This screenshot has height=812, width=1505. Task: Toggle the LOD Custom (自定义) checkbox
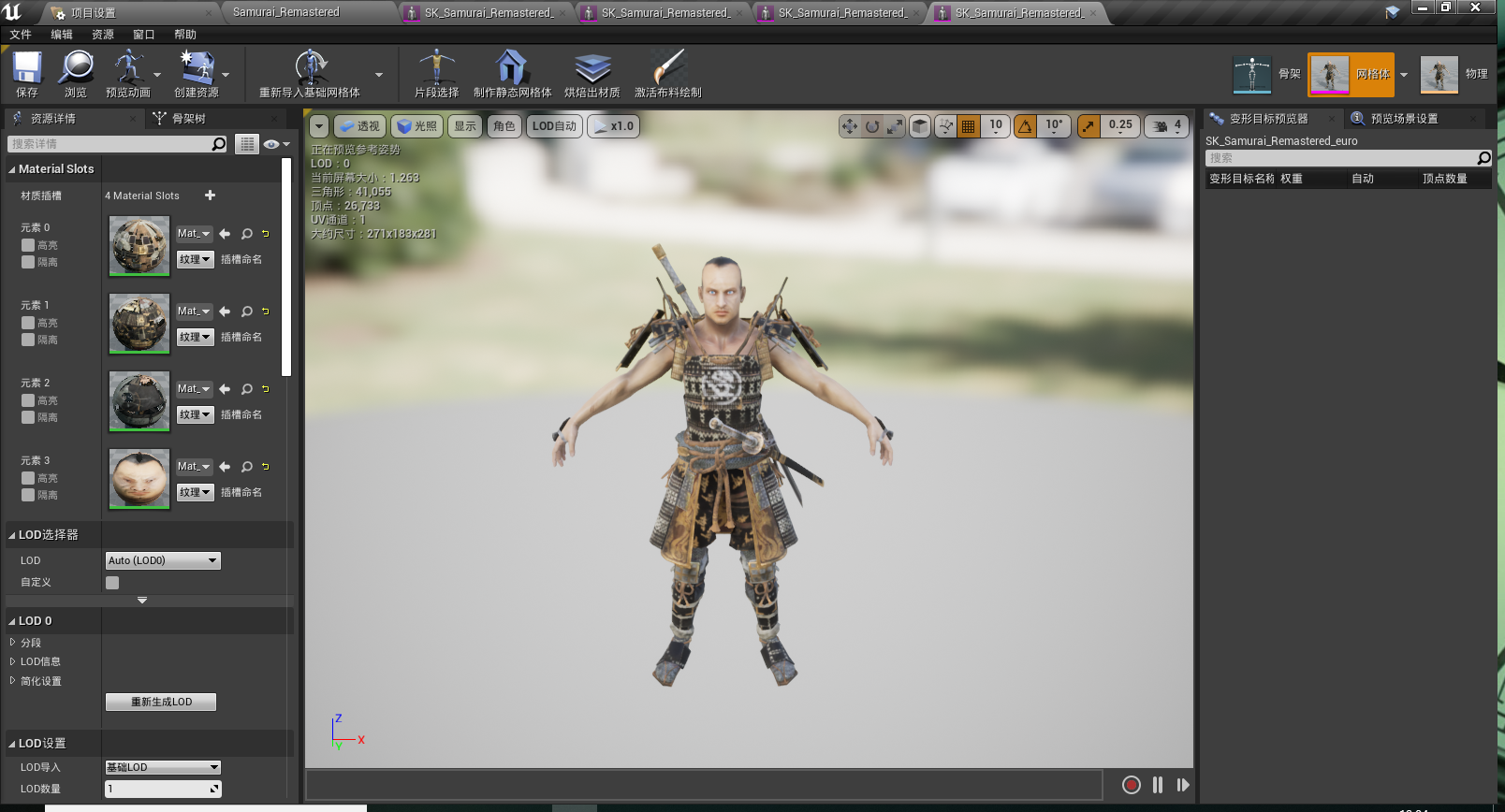click(x=112, y=583)
